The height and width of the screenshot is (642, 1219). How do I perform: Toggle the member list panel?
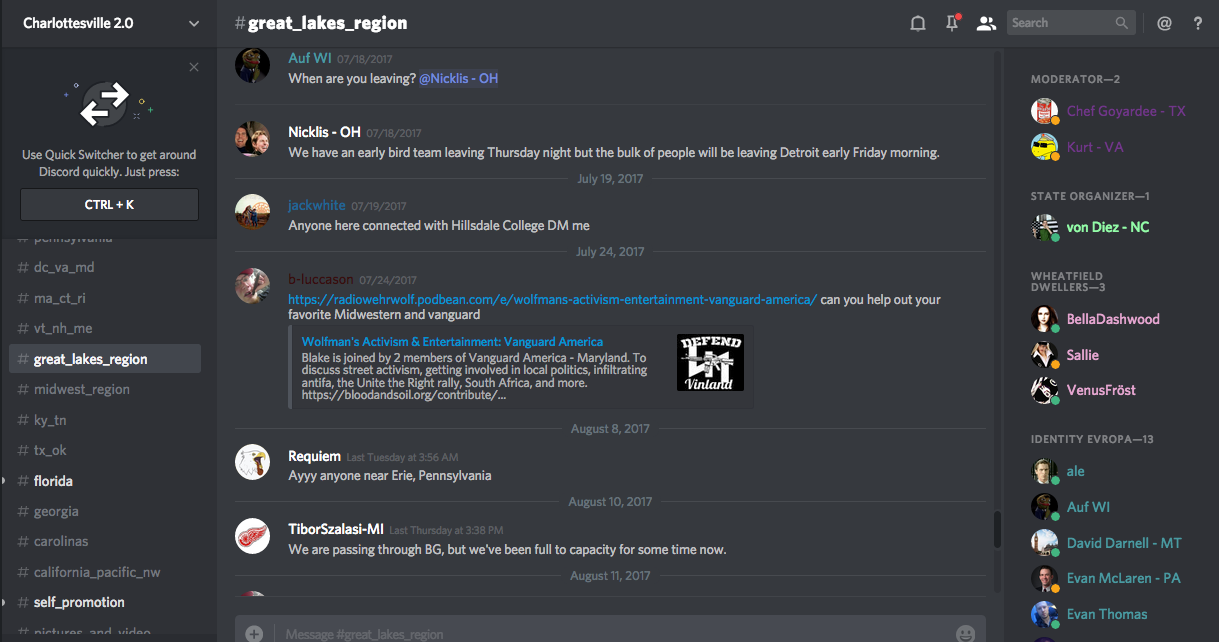tap(986, 23)
